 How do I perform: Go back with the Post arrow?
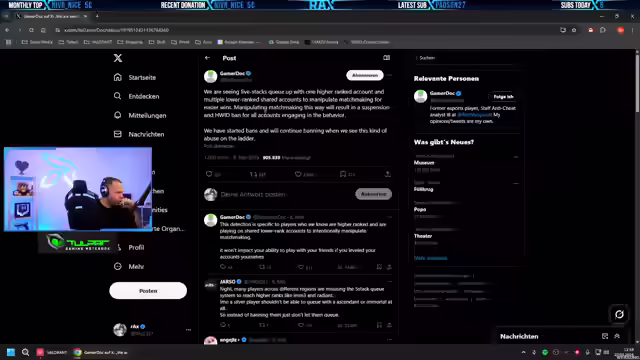[x=207, y=58]
